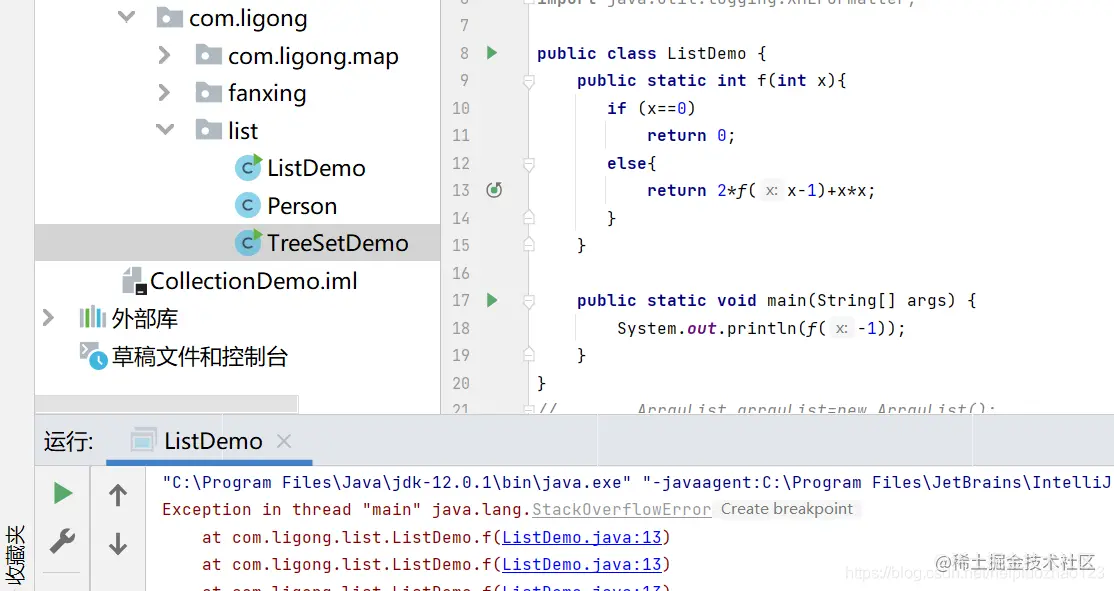Open 草稿文件和控制台 node

200,357
